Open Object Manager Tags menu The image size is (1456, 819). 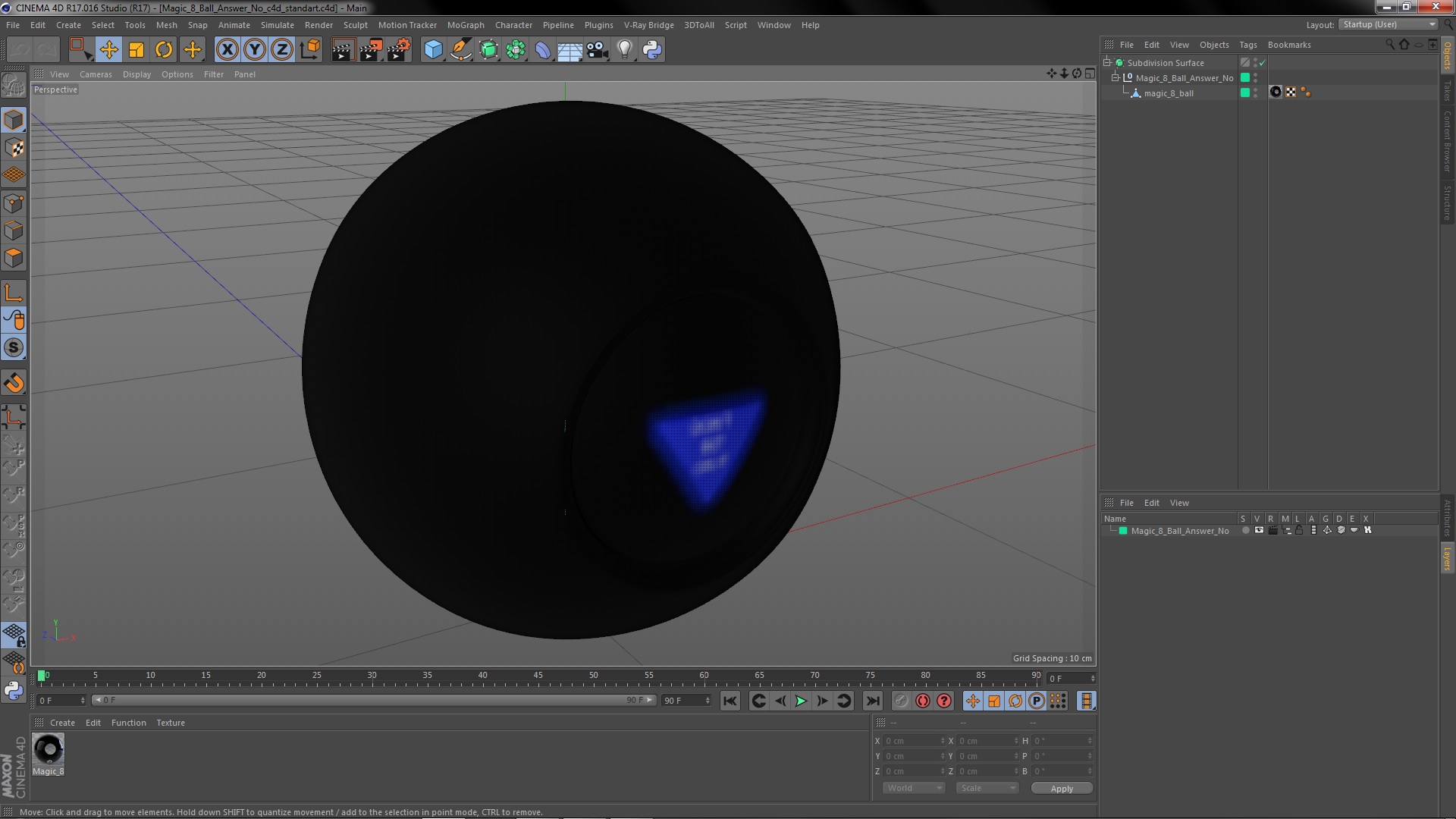click(1247, 45)
